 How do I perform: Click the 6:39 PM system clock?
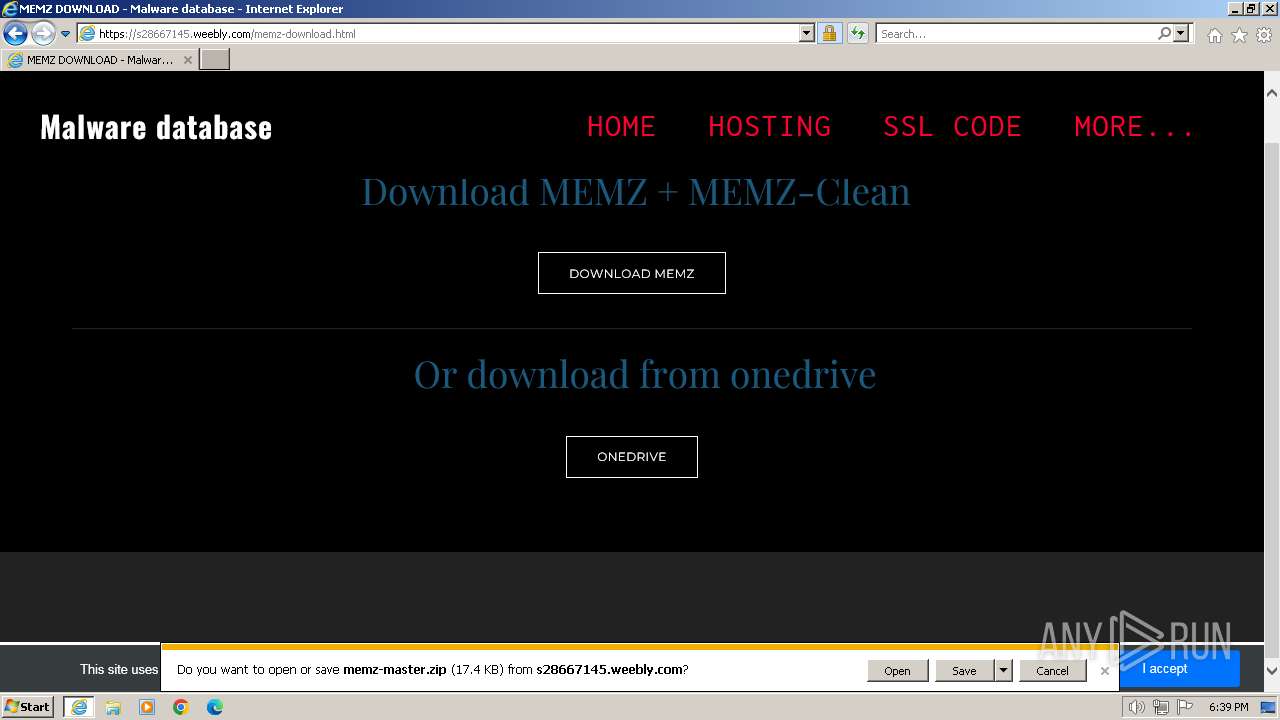[1229, 707]
